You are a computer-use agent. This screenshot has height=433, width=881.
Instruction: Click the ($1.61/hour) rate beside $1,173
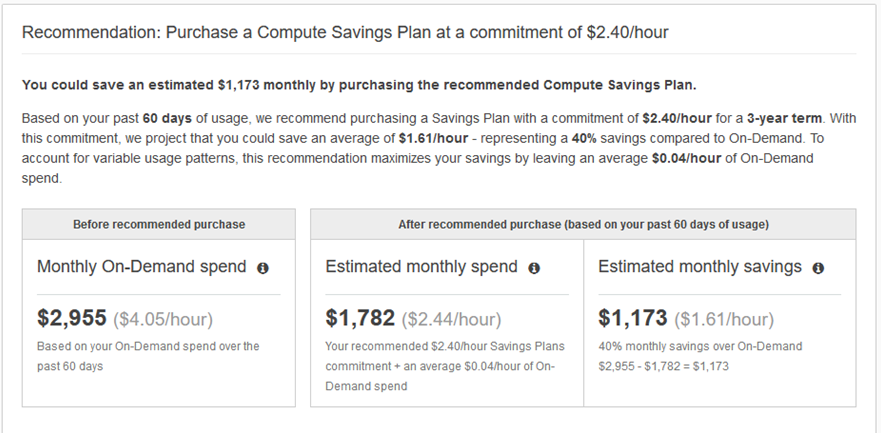click(x=724, y=320)
